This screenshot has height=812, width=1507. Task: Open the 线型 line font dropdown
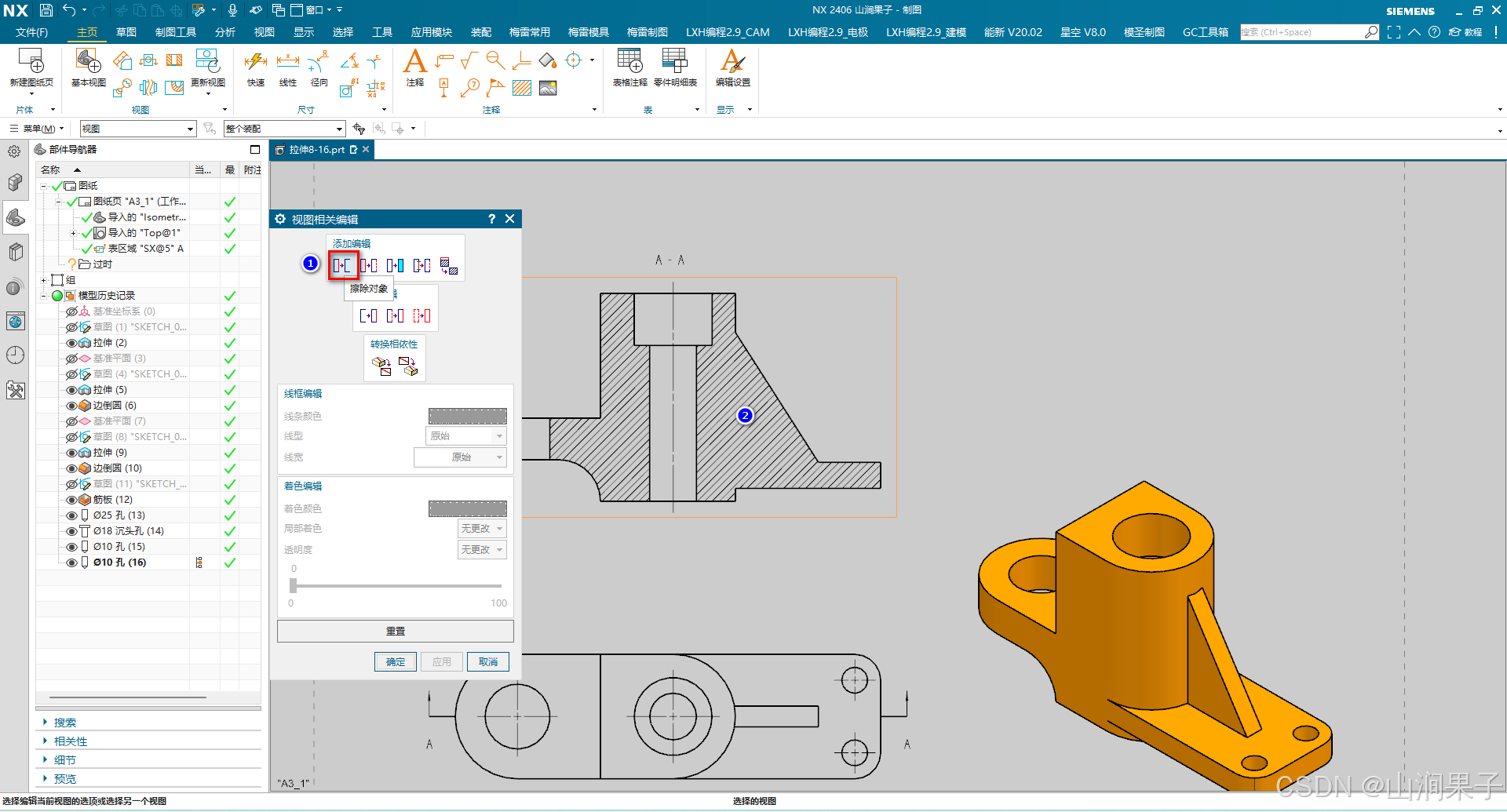(x=466, y=436)
